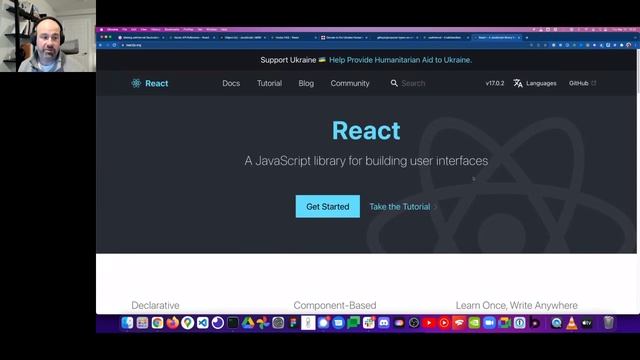This screenshot has height=360, width=640.
Task: Open Finder from the dock
Action: [127, 323]
